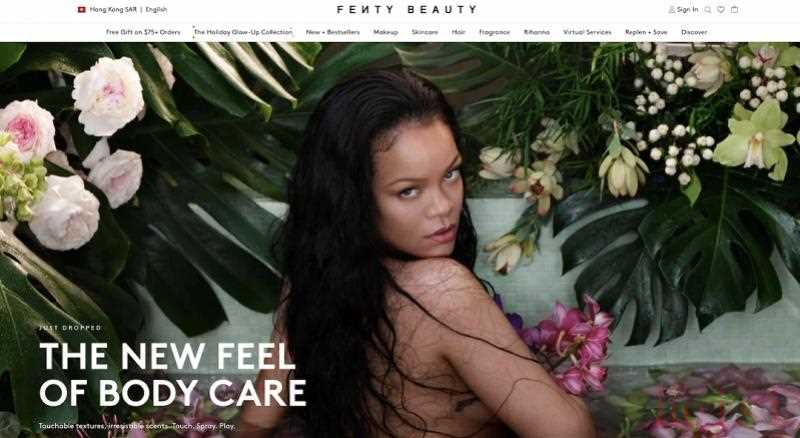Go to New + Bestsellers

pos(333,32)
